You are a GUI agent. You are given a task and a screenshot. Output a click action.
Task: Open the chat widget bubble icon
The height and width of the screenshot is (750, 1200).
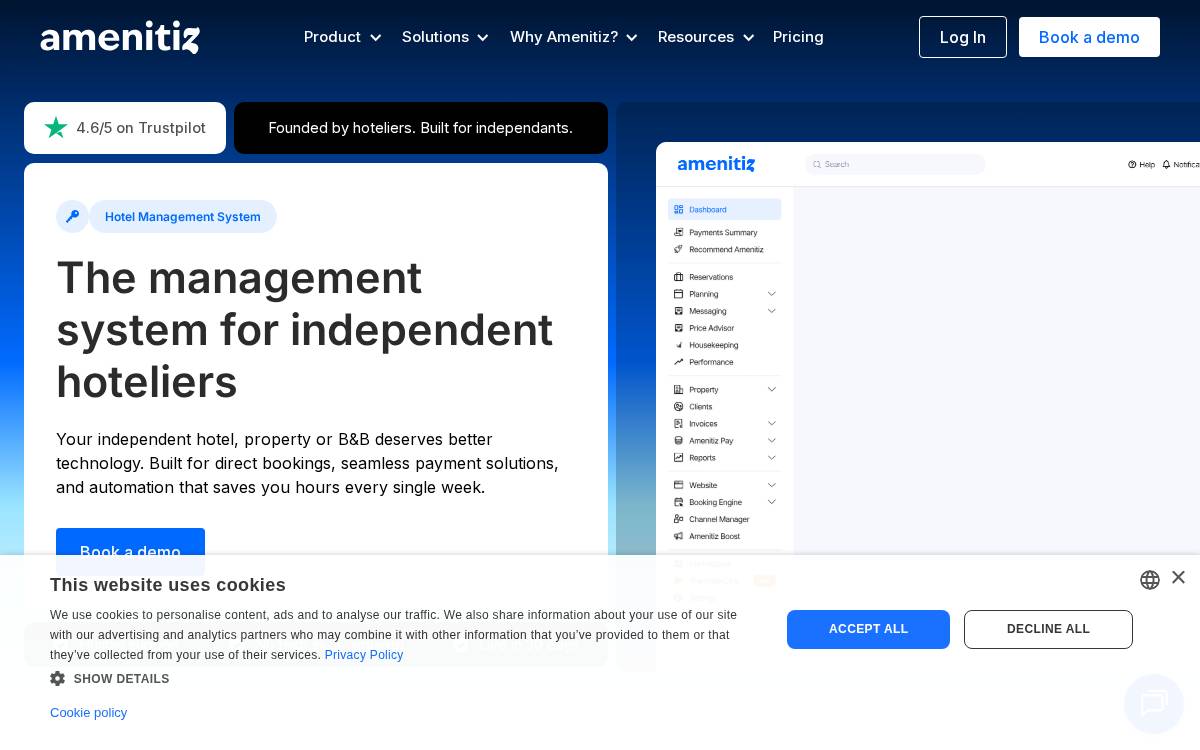1154,704
